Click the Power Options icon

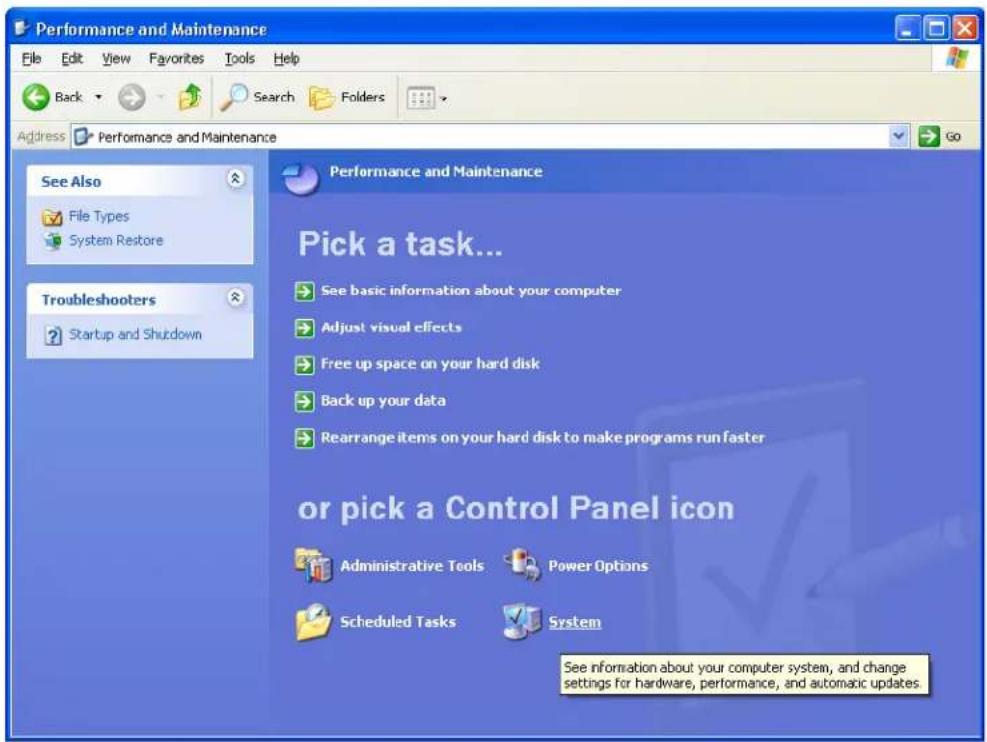[522, 565]
